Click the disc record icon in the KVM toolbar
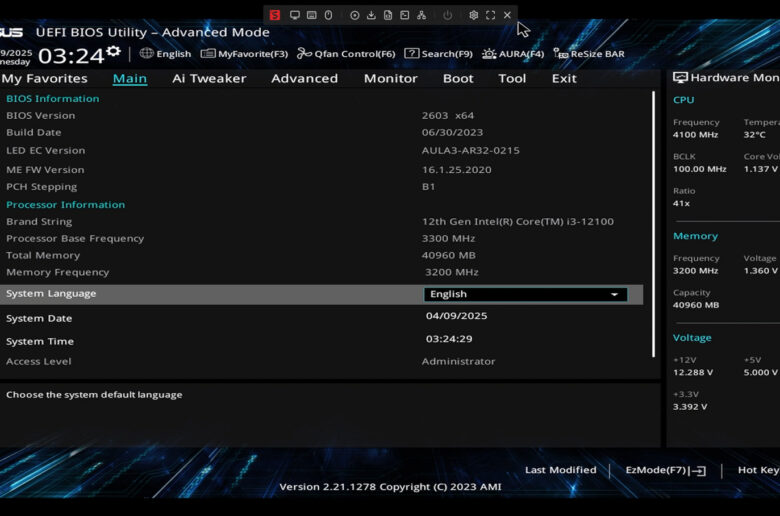The image size is (780, 516). pyautogui.click(x=355, y=15)
